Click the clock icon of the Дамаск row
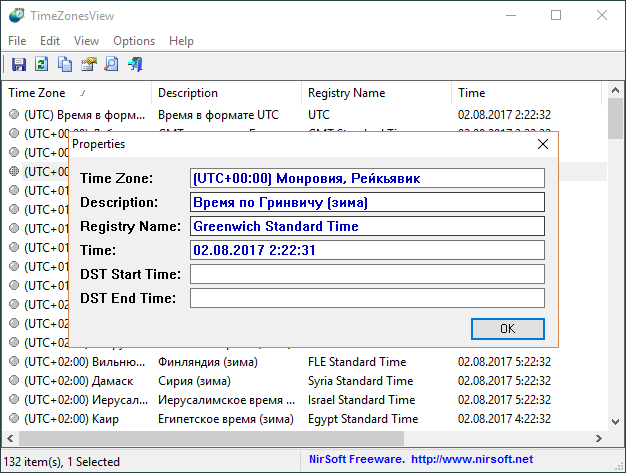The image size is (626, 473). (14, 380)
